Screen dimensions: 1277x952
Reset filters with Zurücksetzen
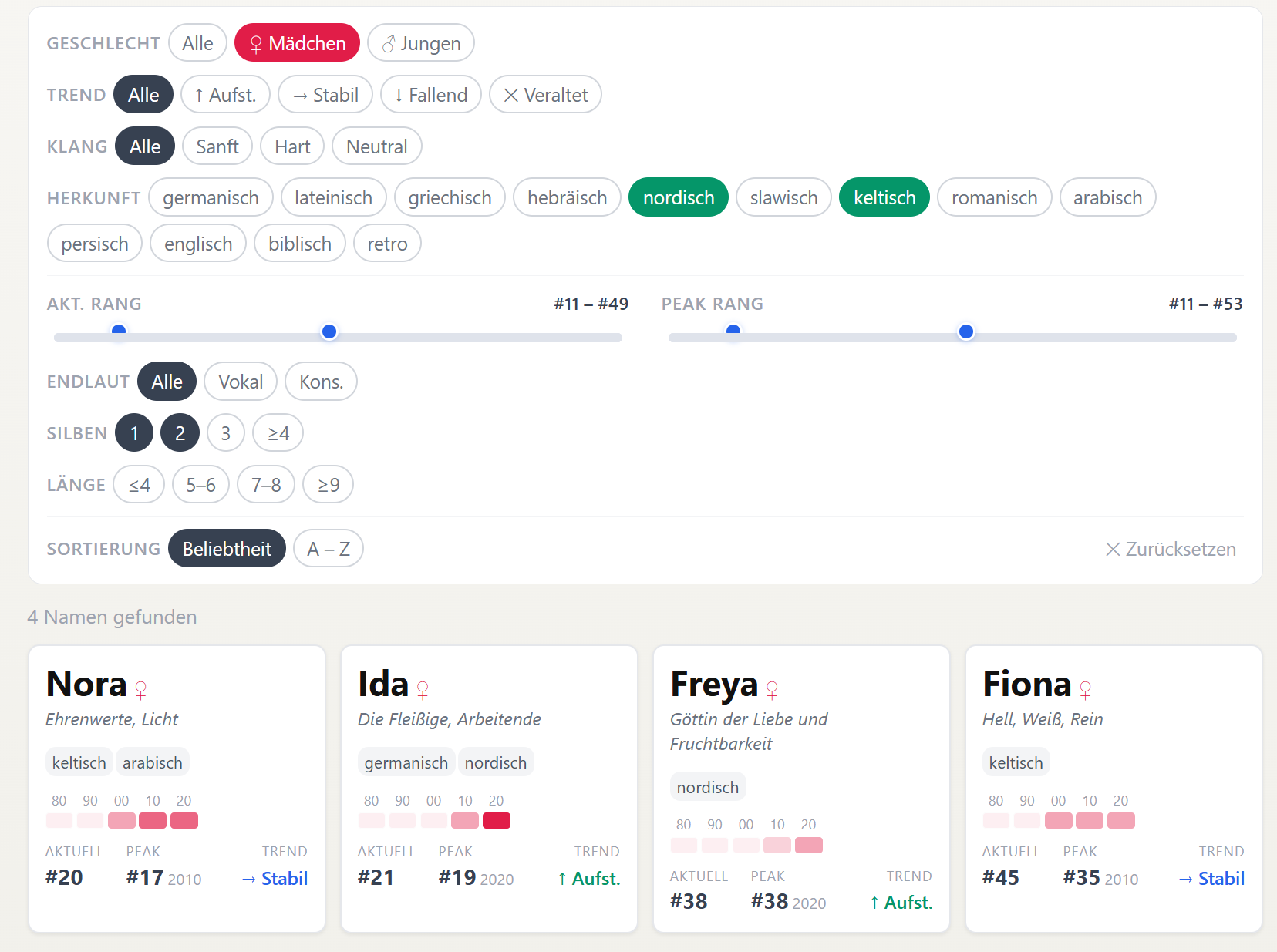pos(1171,549)
